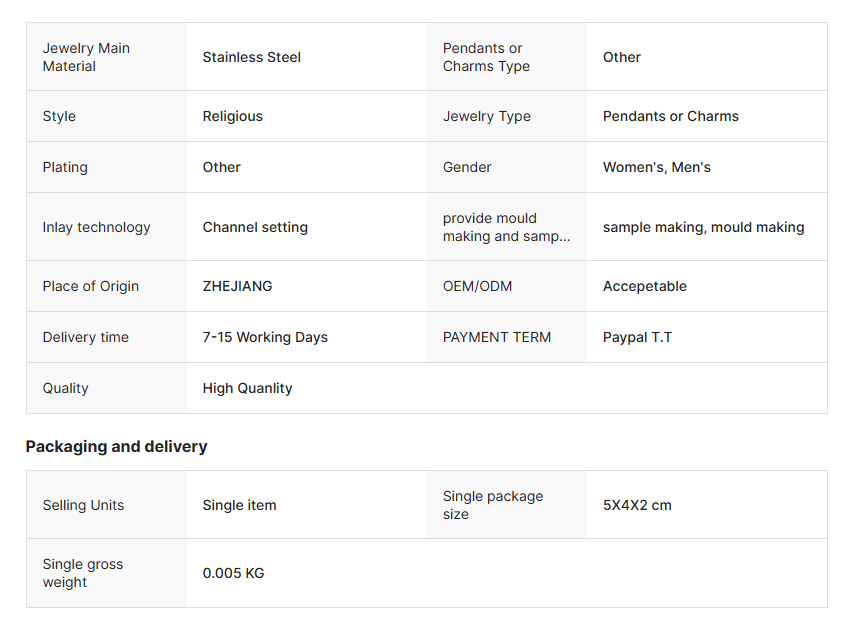The height and width of the screenshot is (626, 856).
Task: Click the PAYMENT TERM label
Action: 497,337
